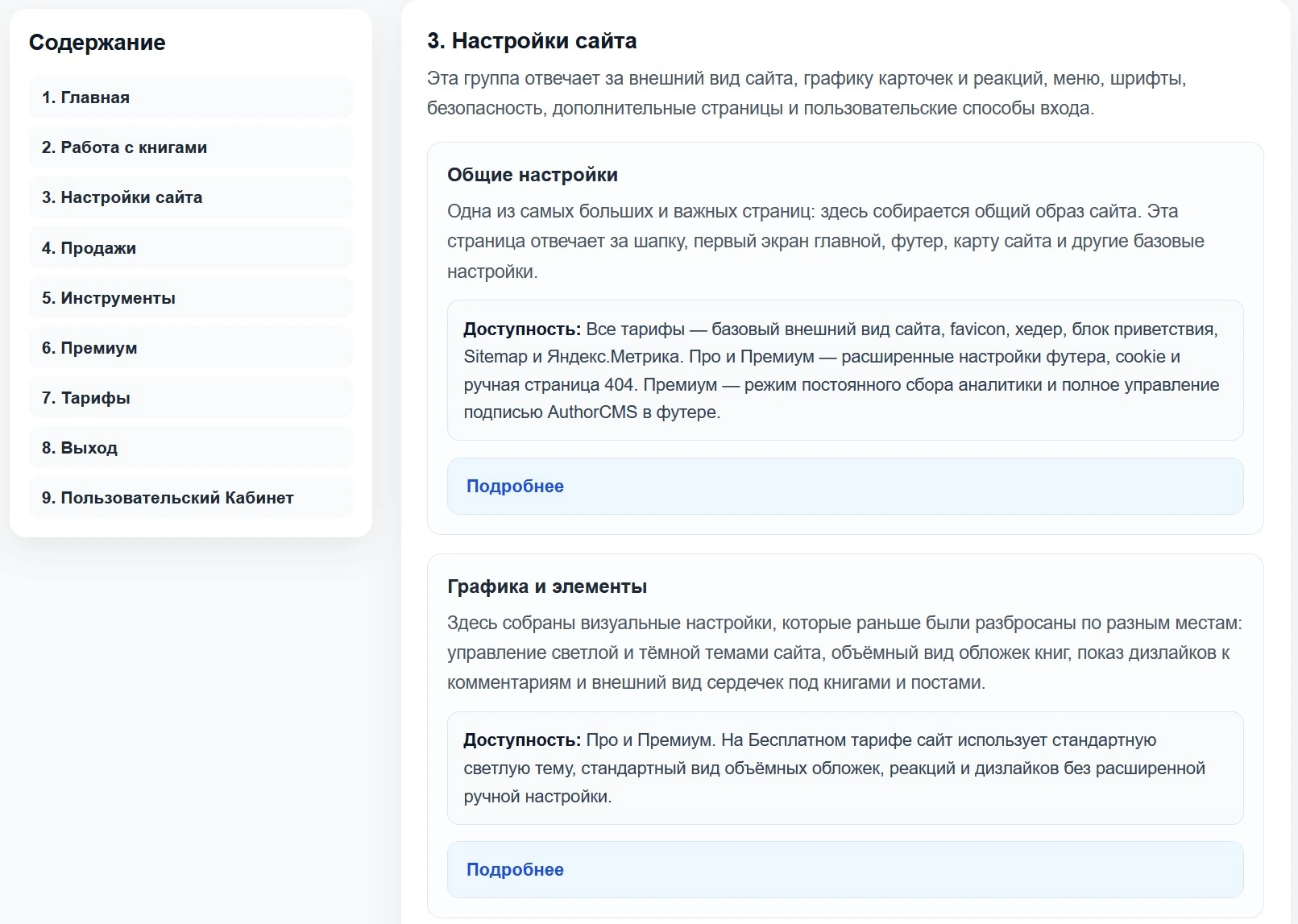The image size is (1298, 924).
Task: Select '8. Выход' in contents list
Action: coord(191,448)
